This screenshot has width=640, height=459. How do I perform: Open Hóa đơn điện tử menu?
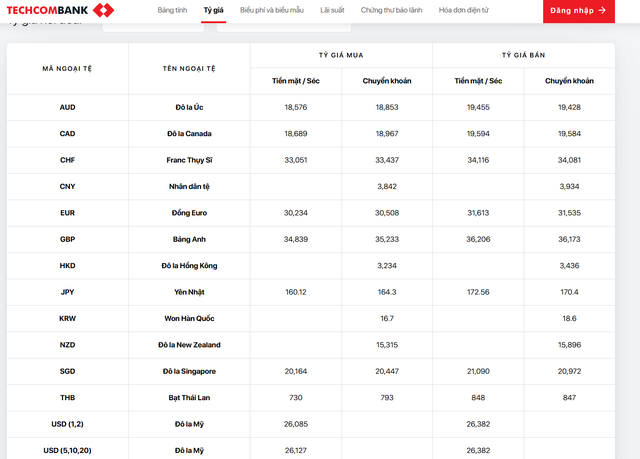[x=464, y=10]
